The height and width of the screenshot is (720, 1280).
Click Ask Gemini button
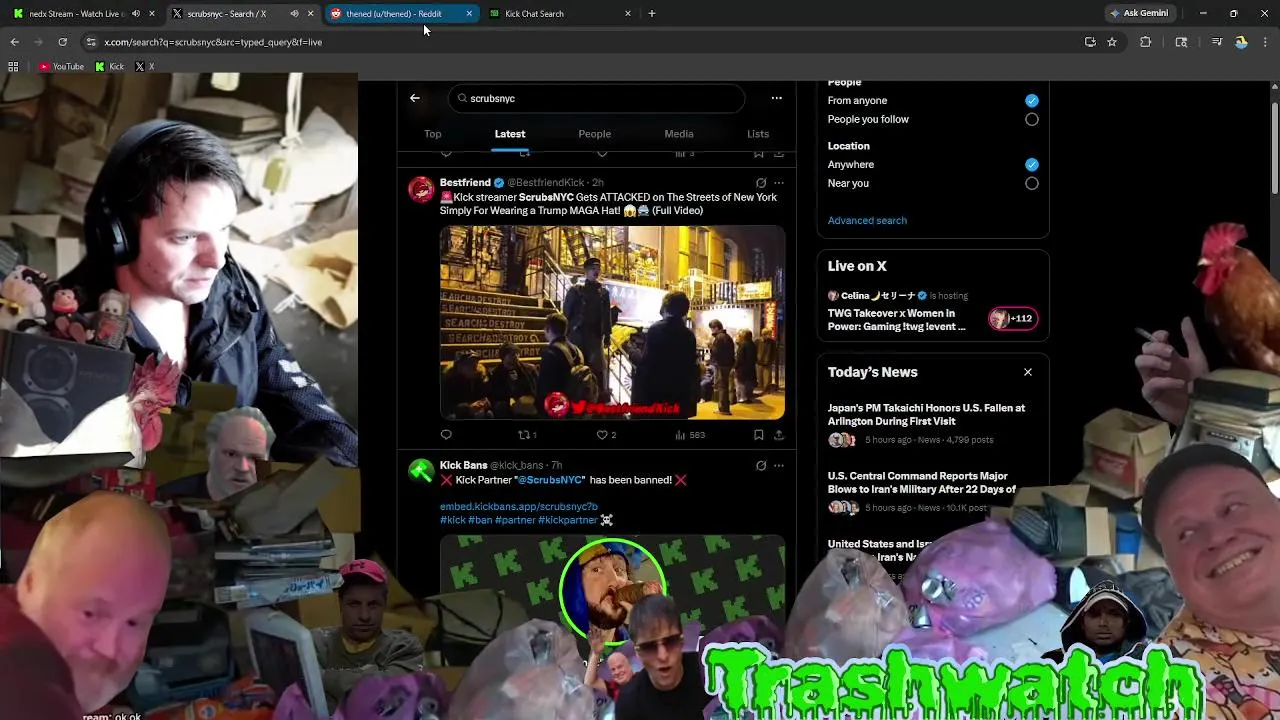pos(1138,14)
